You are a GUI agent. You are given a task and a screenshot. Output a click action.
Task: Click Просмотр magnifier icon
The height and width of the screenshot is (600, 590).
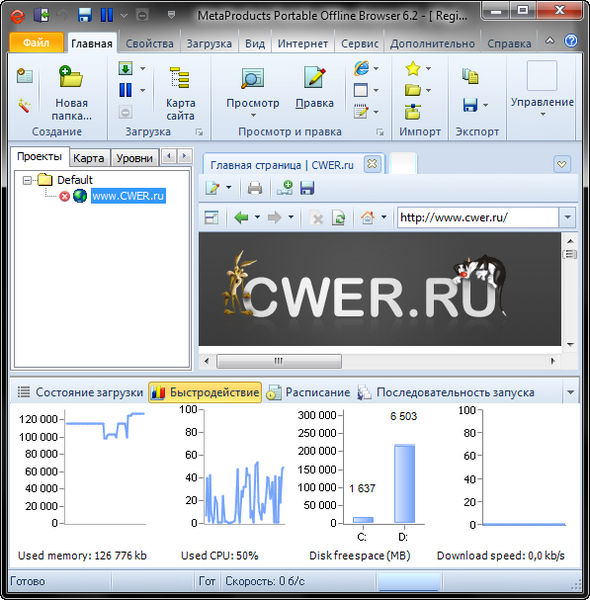[x=253, y=78]
